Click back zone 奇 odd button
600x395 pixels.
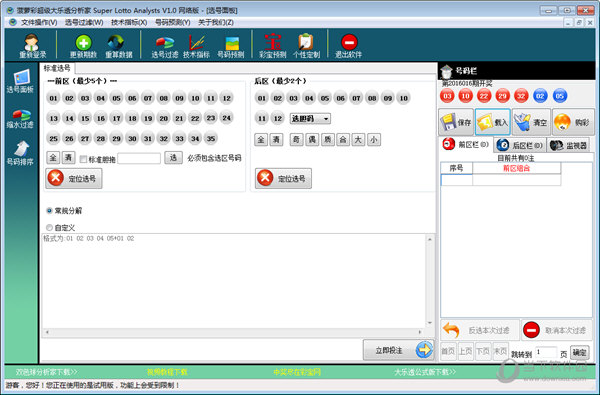point(296,139)
